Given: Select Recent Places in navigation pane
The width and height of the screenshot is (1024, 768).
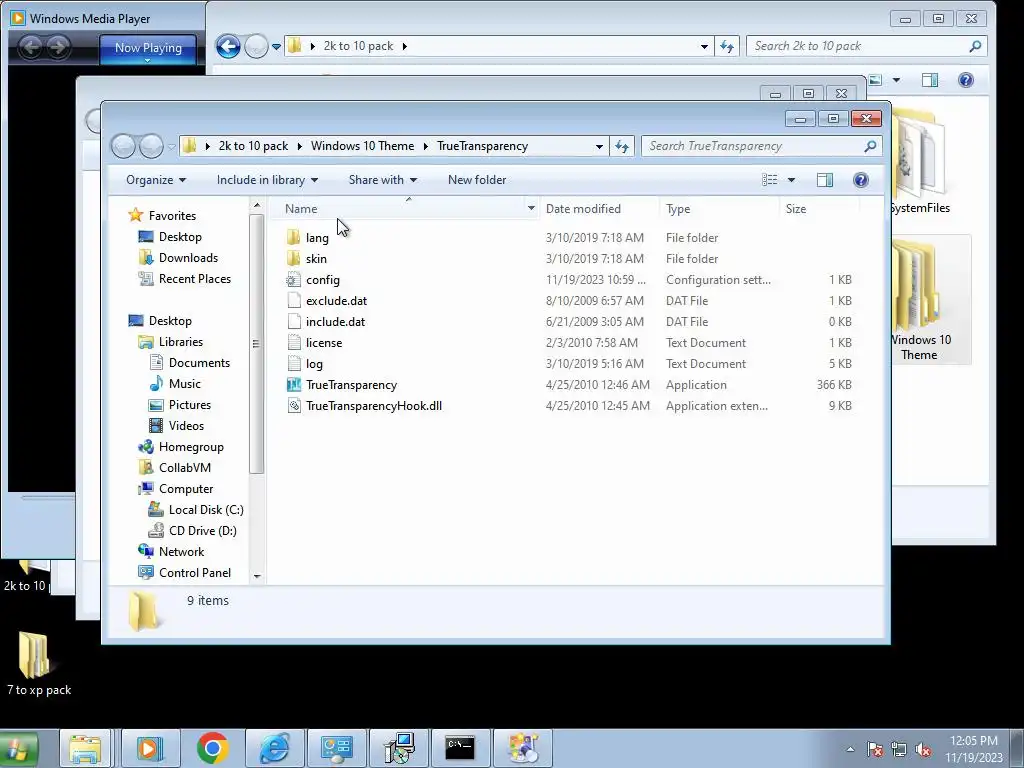Looking at the screenshot, I should (195, 279).
